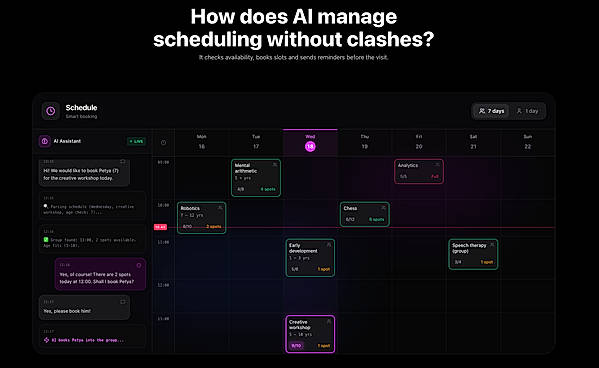Switch to the 1 day view
599x368 pixels.
coord(527,111)
